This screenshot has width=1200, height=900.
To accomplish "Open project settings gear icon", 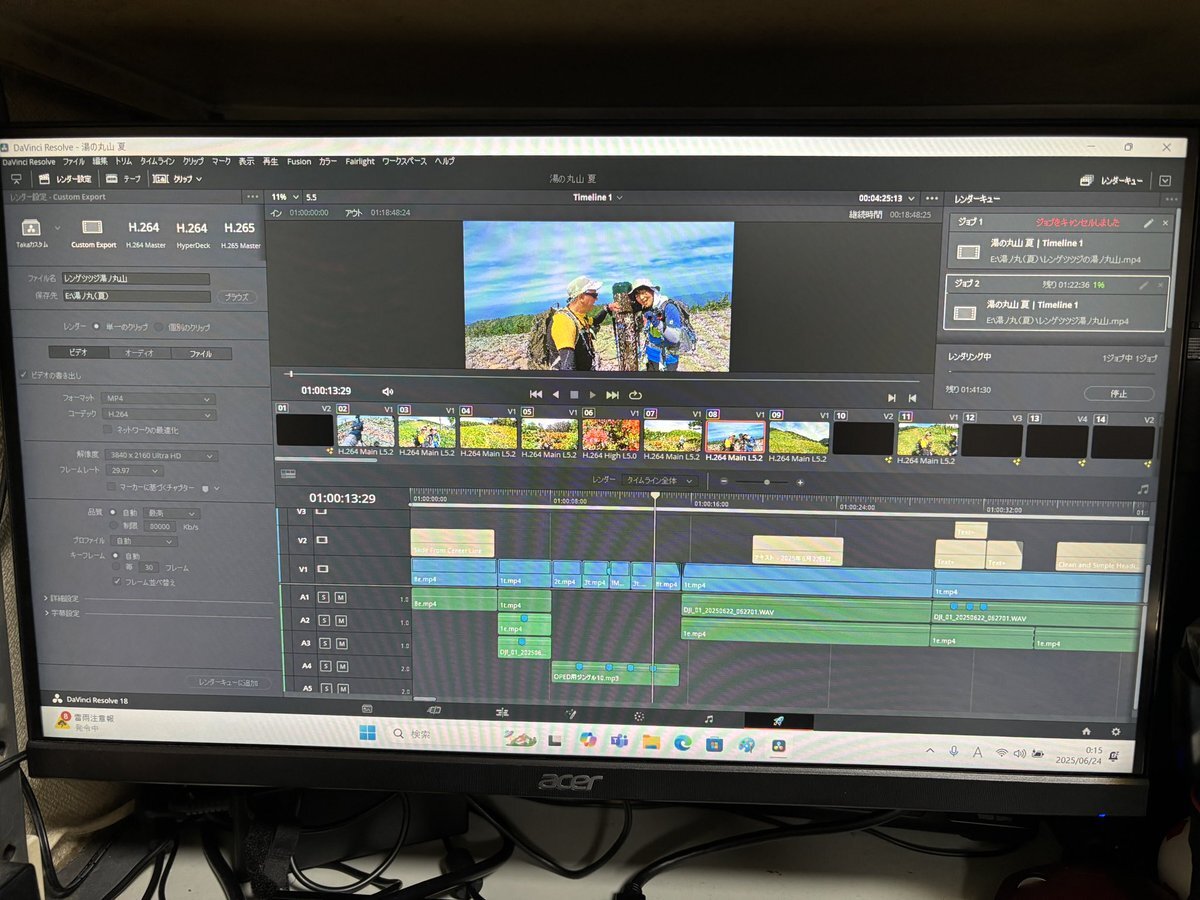I will tap(1116, 732).
